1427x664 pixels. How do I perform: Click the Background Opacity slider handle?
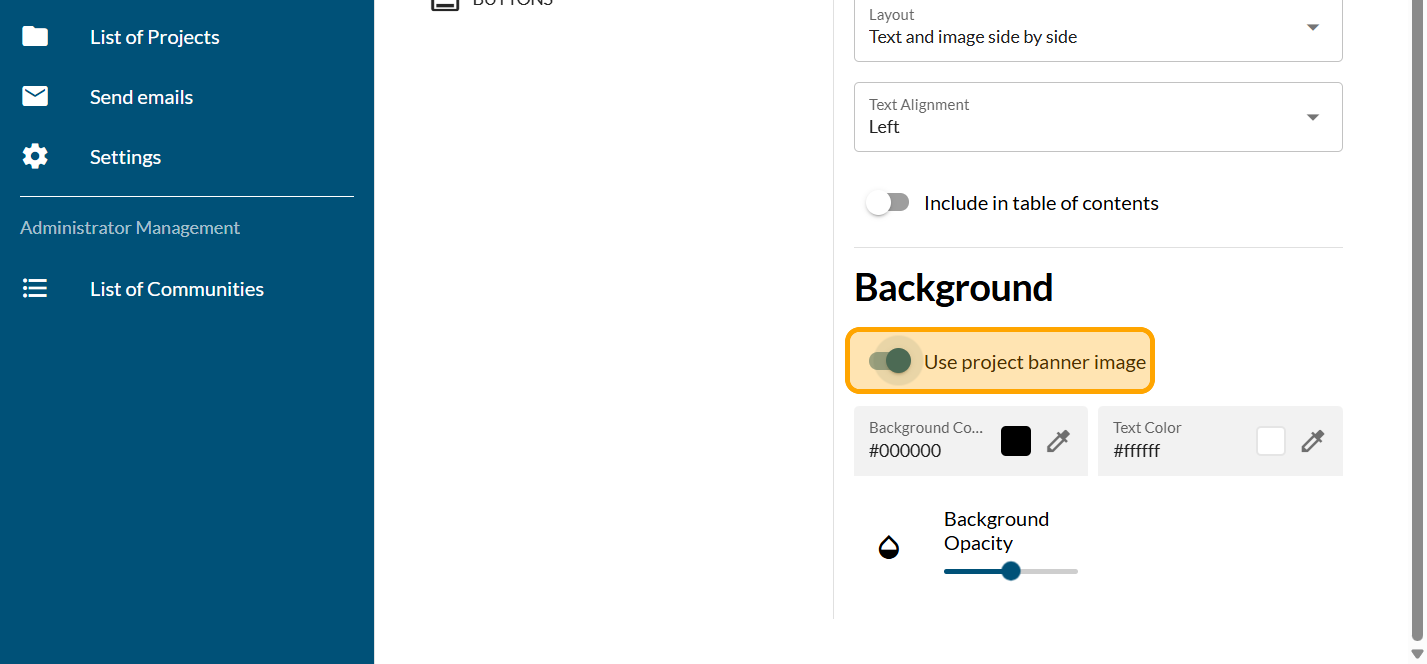point(1011,571)
